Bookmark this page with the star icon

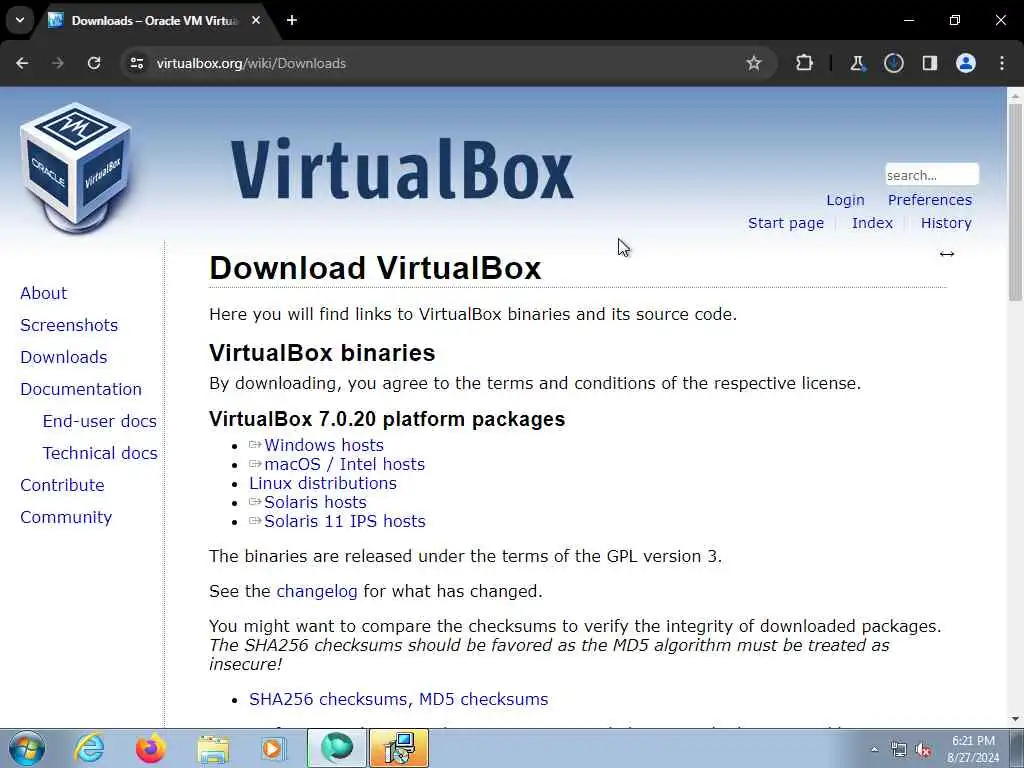pyautogui.click(x=754, y=63)
